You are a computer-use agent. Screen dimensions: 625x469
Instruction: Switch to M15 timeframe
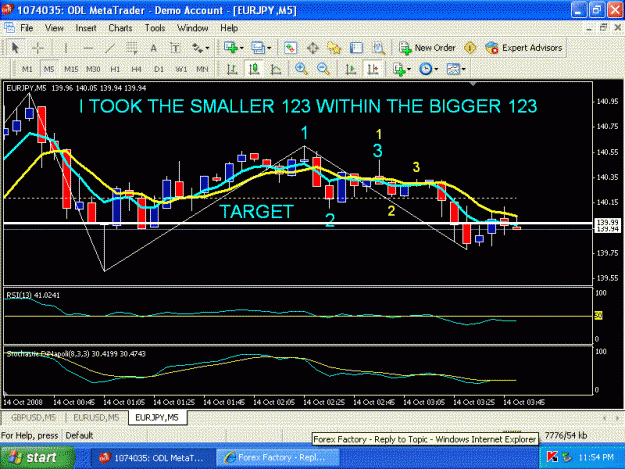71,69
